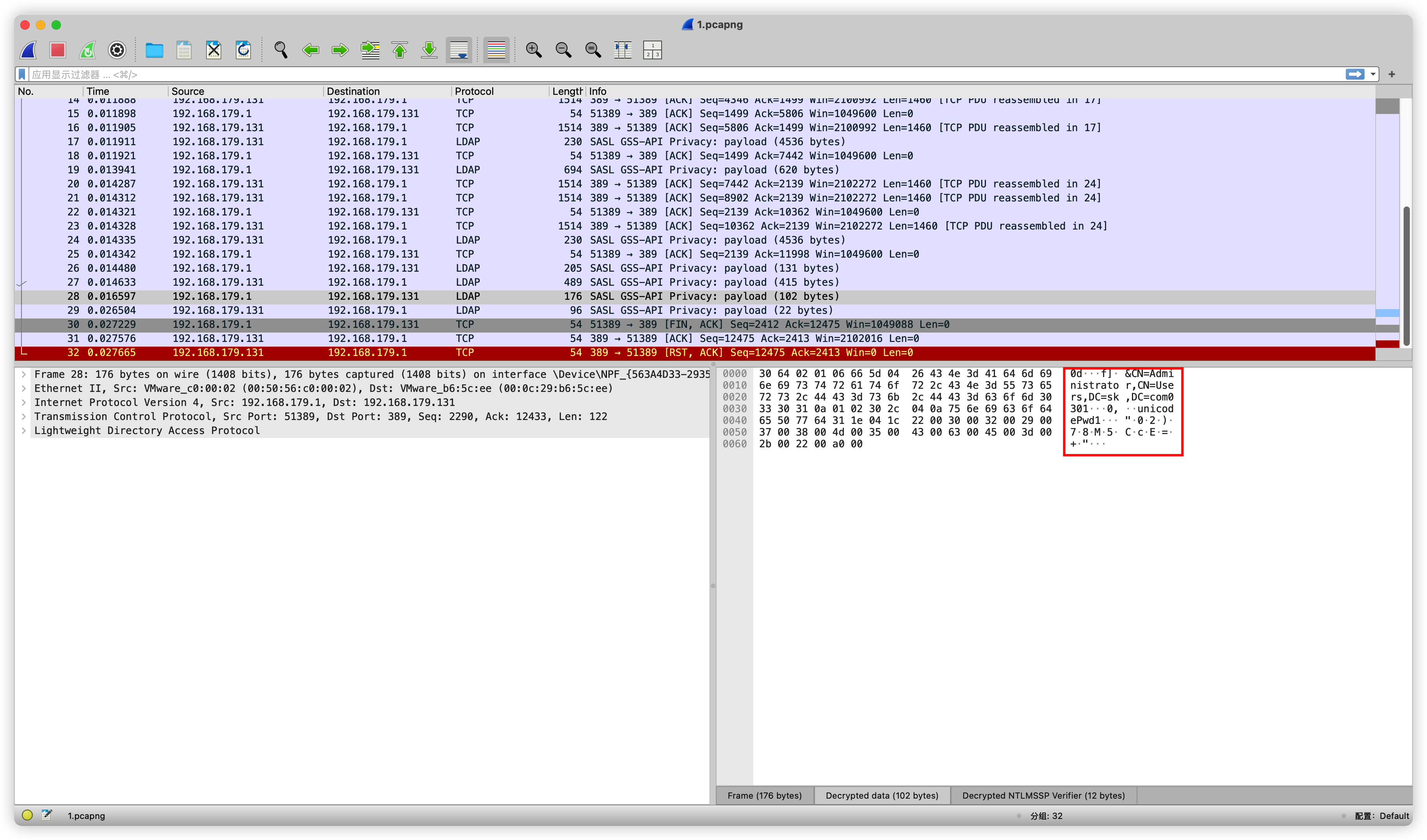
Task: Click the green restart capture icon
Action: coord(87,50)
